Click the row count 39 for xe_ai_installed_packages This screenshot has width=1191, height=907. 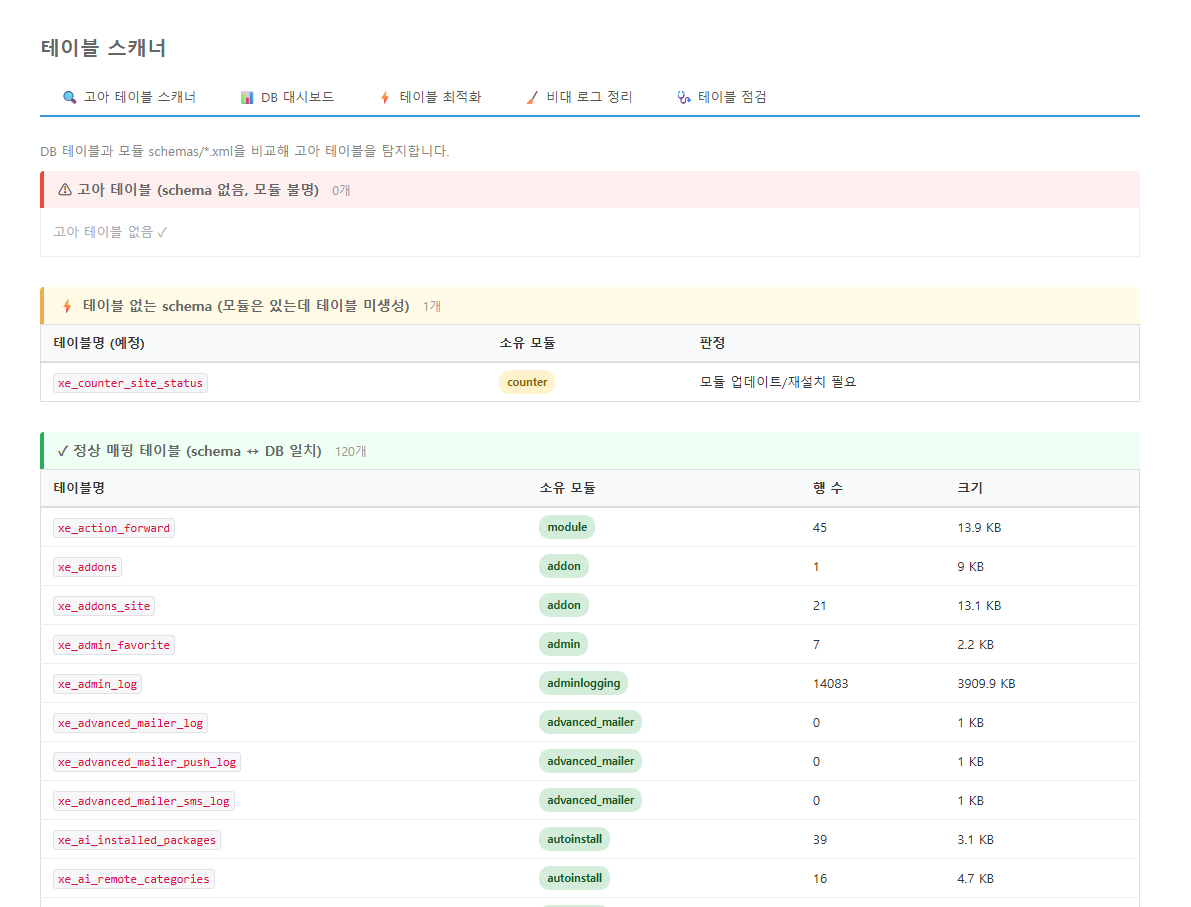[820, 839]
